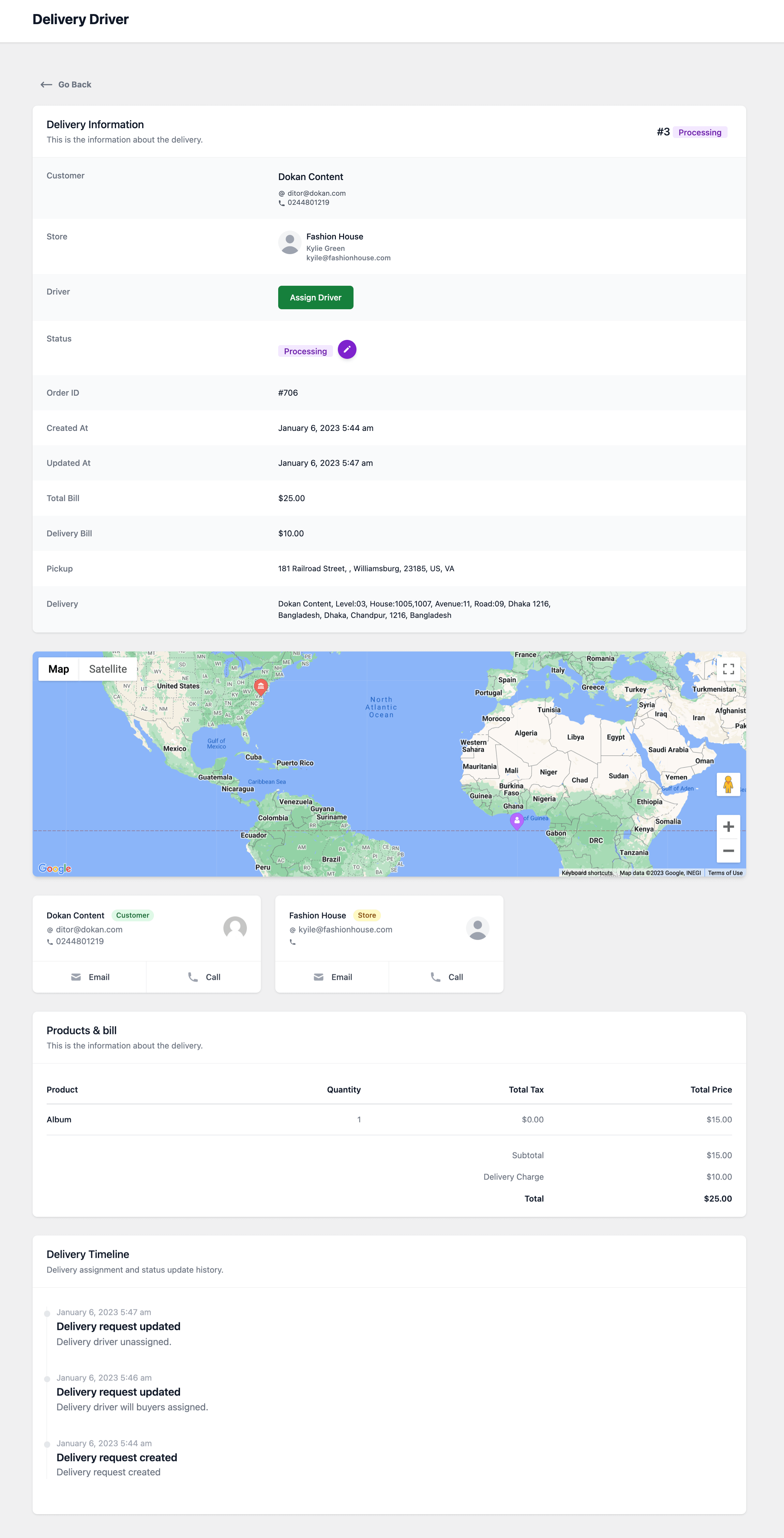This screenshot has height=1538, width=784.
Task: Click 'Delivery driver unassigned.' timeline entry
Action: click(113, 1342)
